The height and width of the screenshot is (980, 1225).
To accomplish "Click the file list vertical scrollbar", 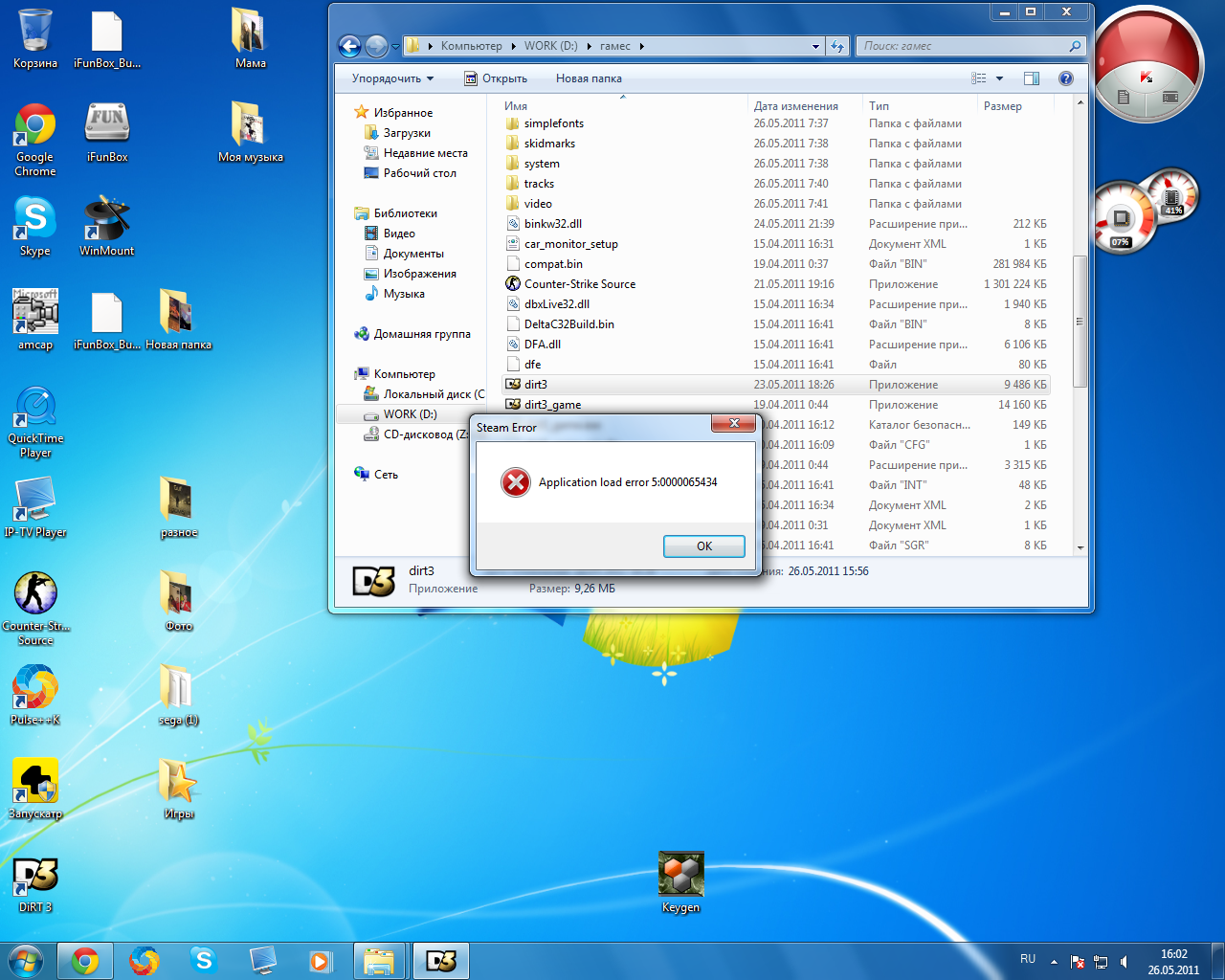I will pos(1080,321).
